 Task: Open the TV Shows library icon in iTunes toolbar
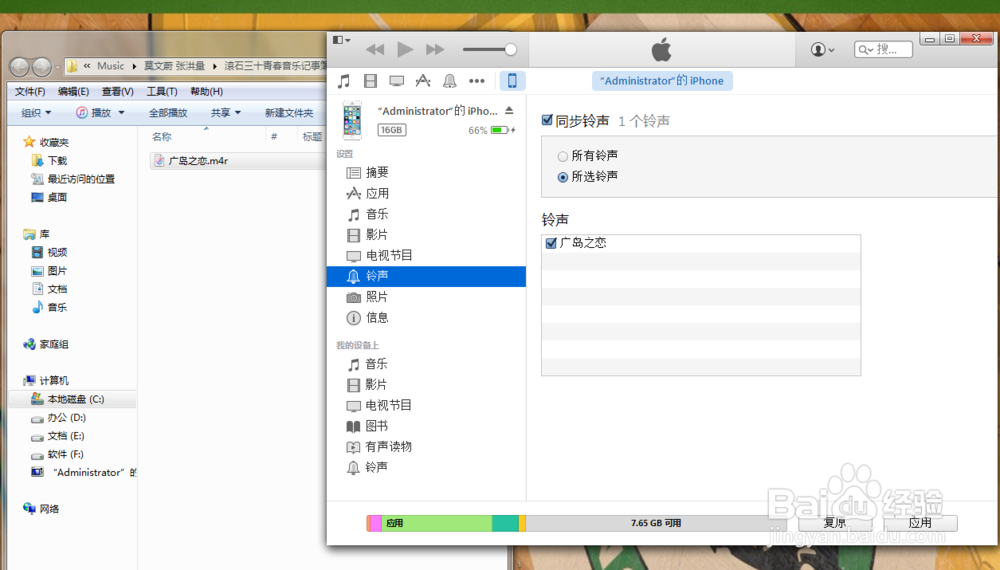(397, 81)
